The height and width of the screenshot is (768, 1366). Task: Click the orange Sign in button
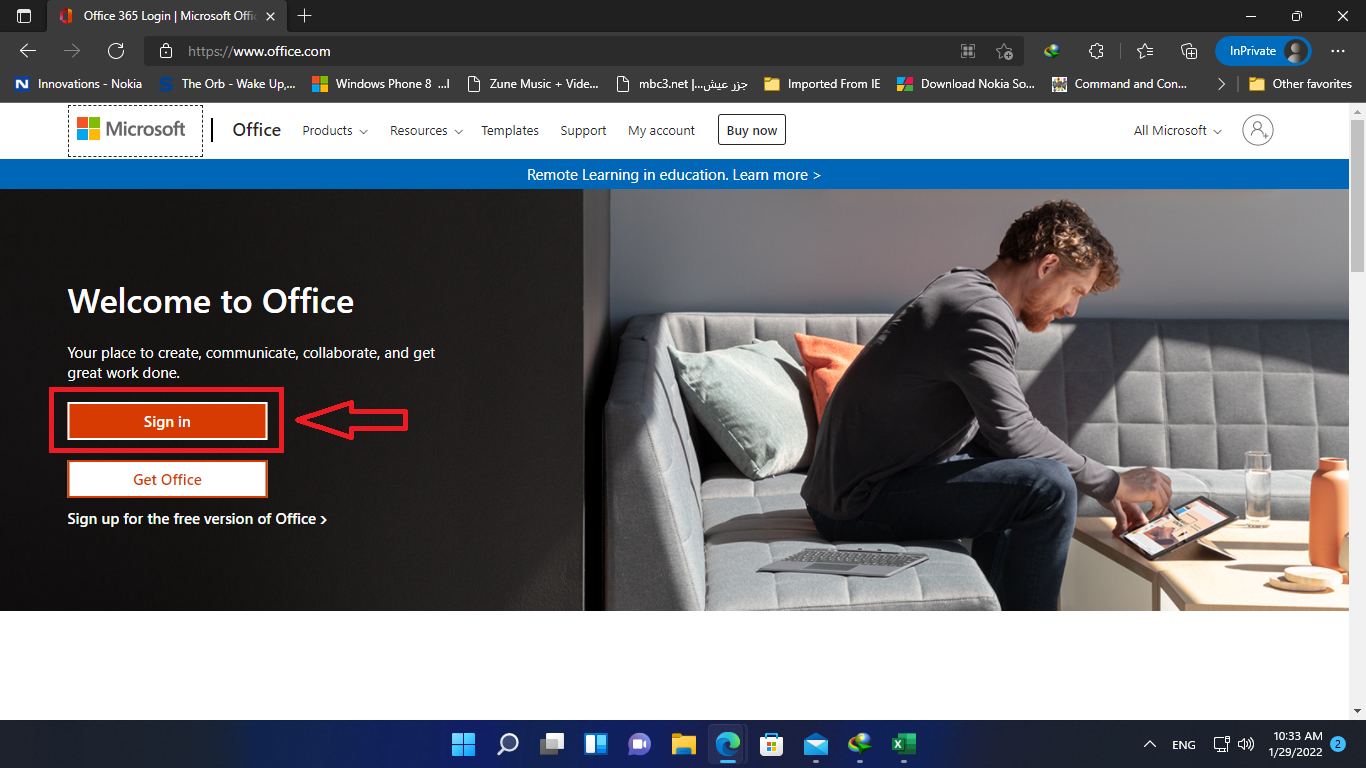(x=167, y=421)
